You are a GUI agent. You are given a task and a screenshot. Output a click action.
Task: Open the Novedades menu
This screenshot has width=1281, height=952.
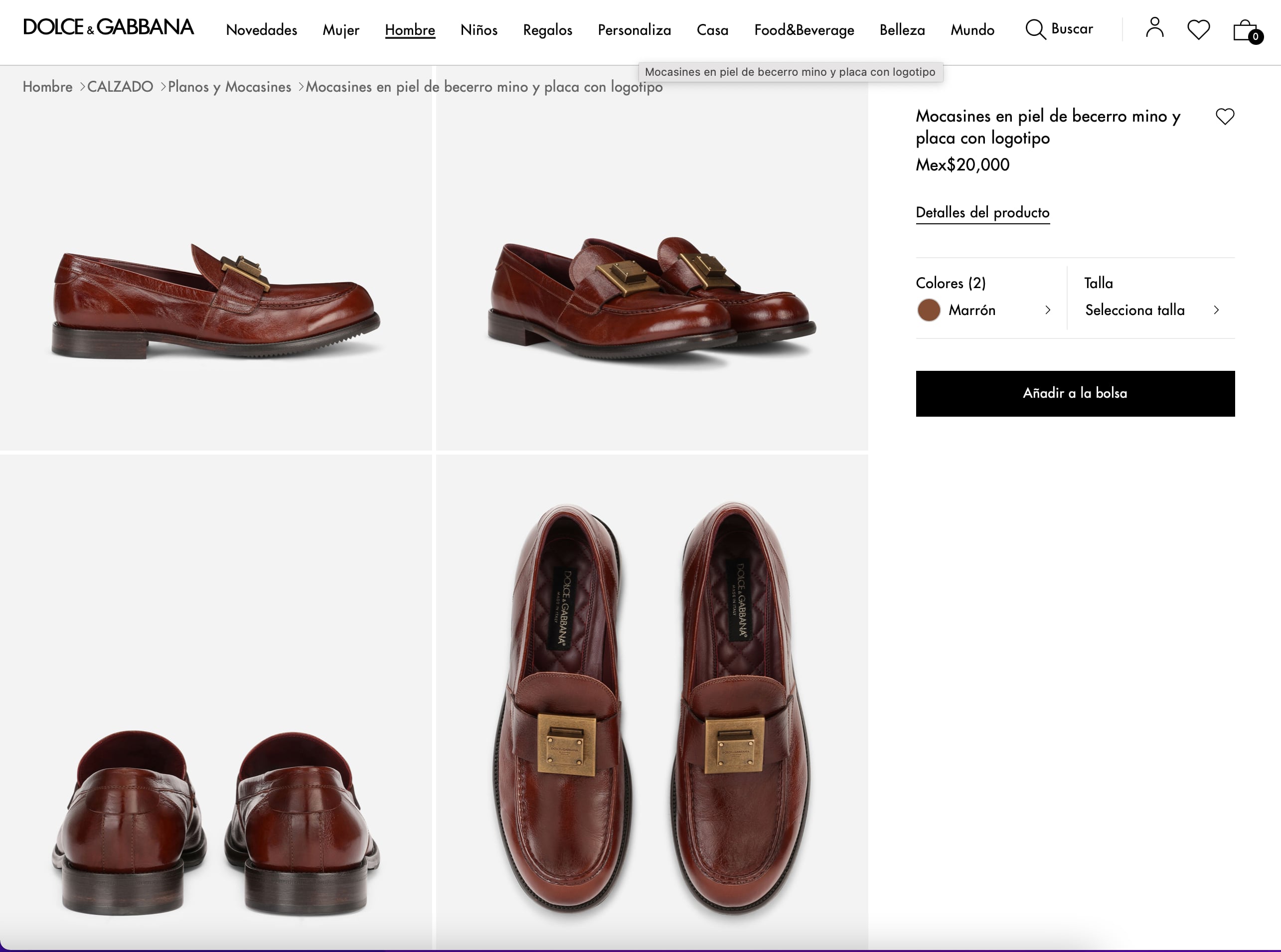coord(262,30)
